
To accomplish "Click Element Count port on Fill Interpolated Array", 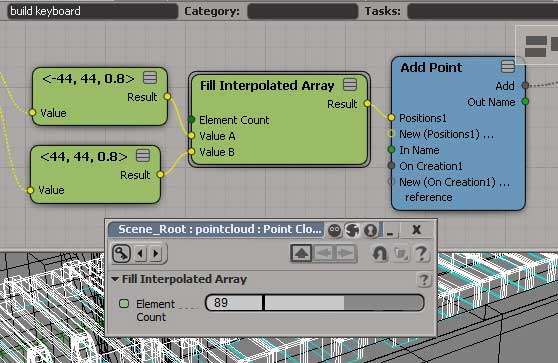I will click(191, 119).
